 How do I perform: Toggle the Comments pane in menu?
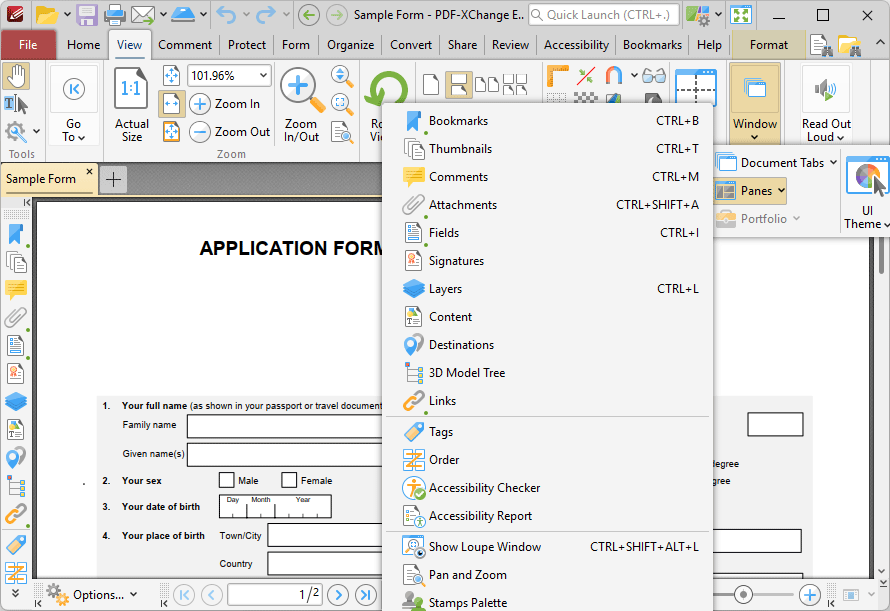click(x=550, y=177)
